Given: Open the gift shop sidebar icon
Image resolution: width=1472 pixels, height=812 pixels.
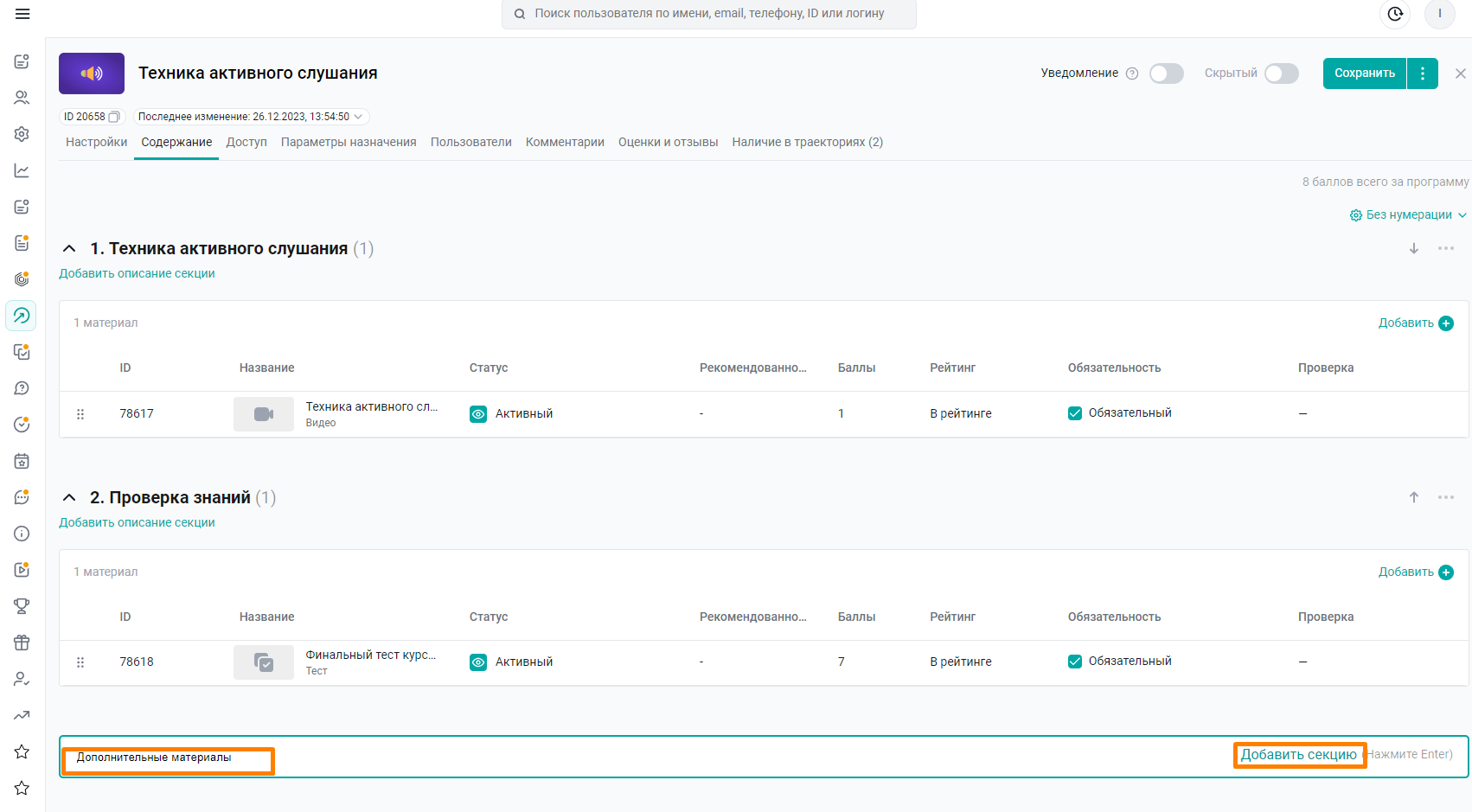Looking at the screenshot, I should coord(22,643).
